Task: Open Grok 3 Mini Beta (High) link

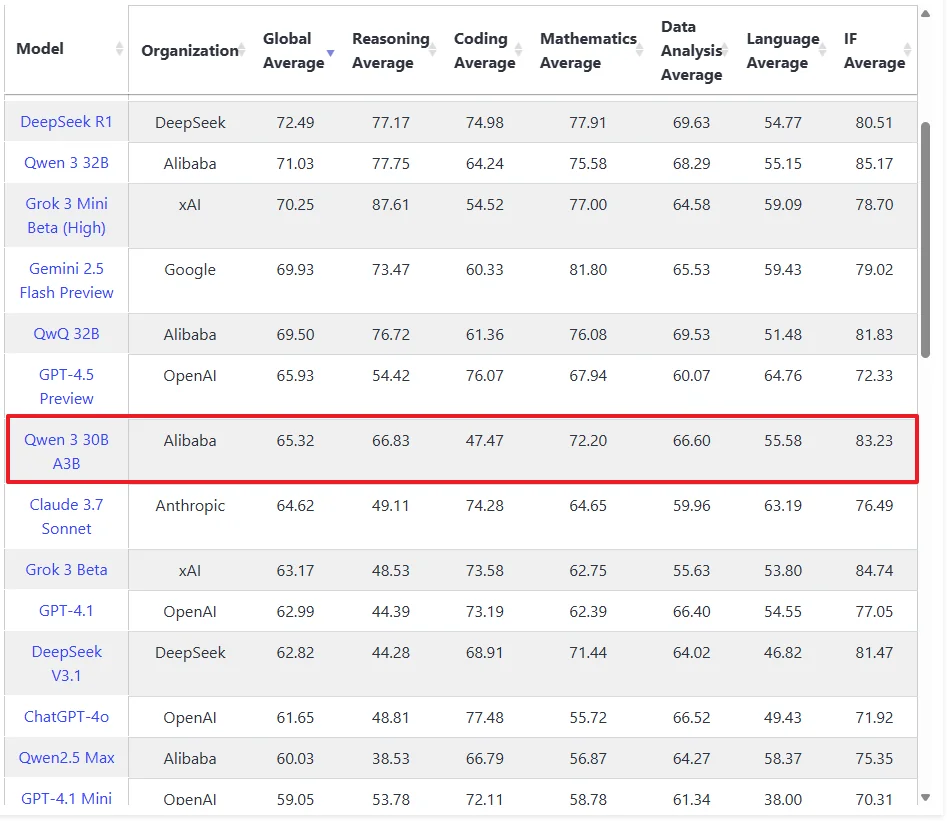Action: pyautogui.click(x=66, y=216)
